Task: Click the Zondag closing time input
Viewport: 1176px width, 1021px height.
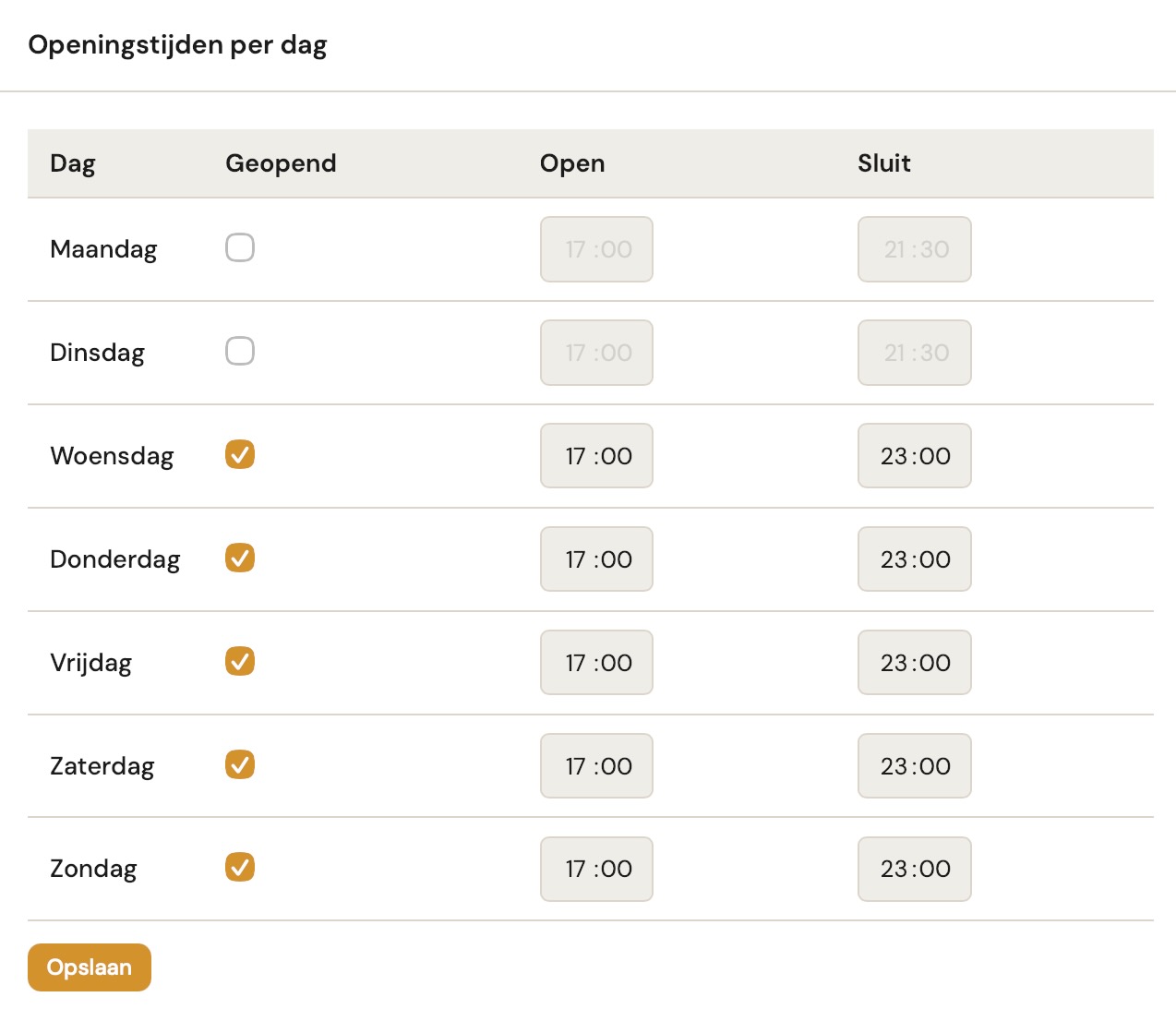Action: click(914, 868)
